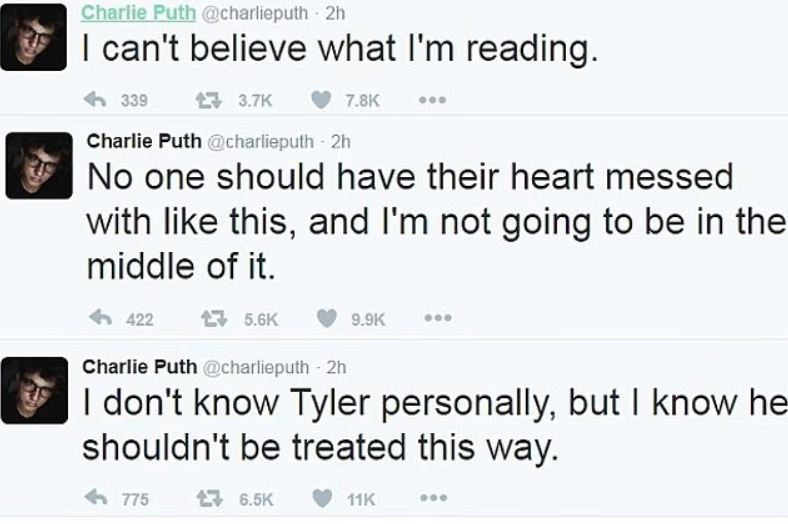Click the @charlieputh handle on the first tweet
This screenshot has width=788, height=524.
click(255, 13)
